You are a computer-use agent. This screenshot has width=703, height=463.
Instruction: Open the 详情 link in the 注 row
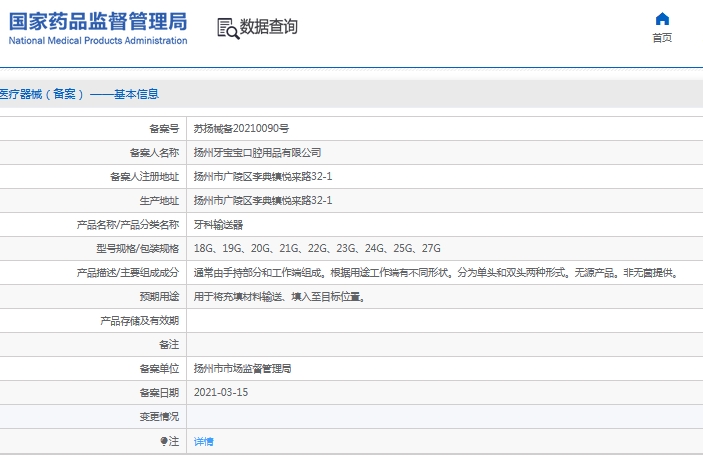(204, 441)
